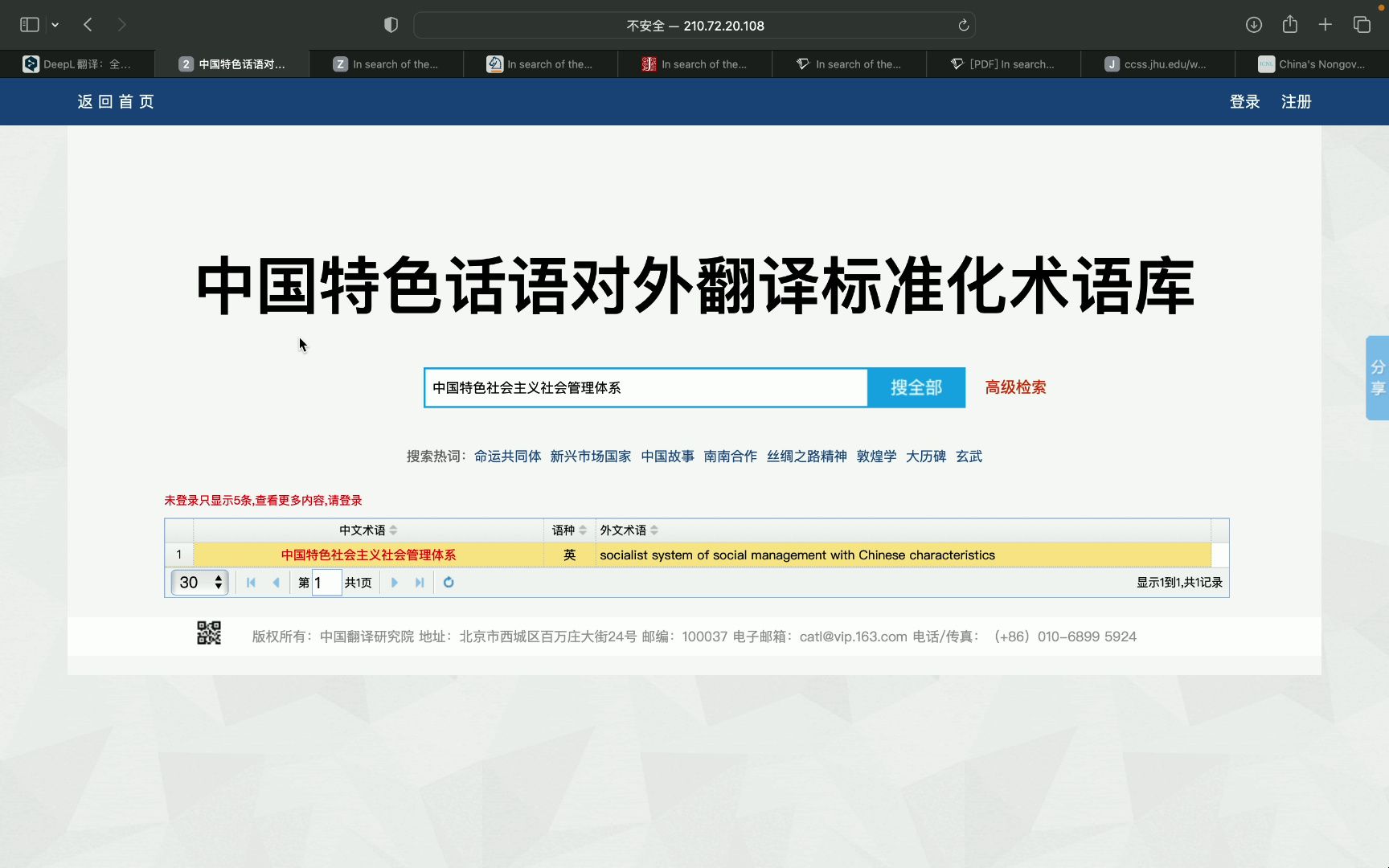1389x868 pixels.
Task: Click the page number field
Action: (x=326, y=583)
